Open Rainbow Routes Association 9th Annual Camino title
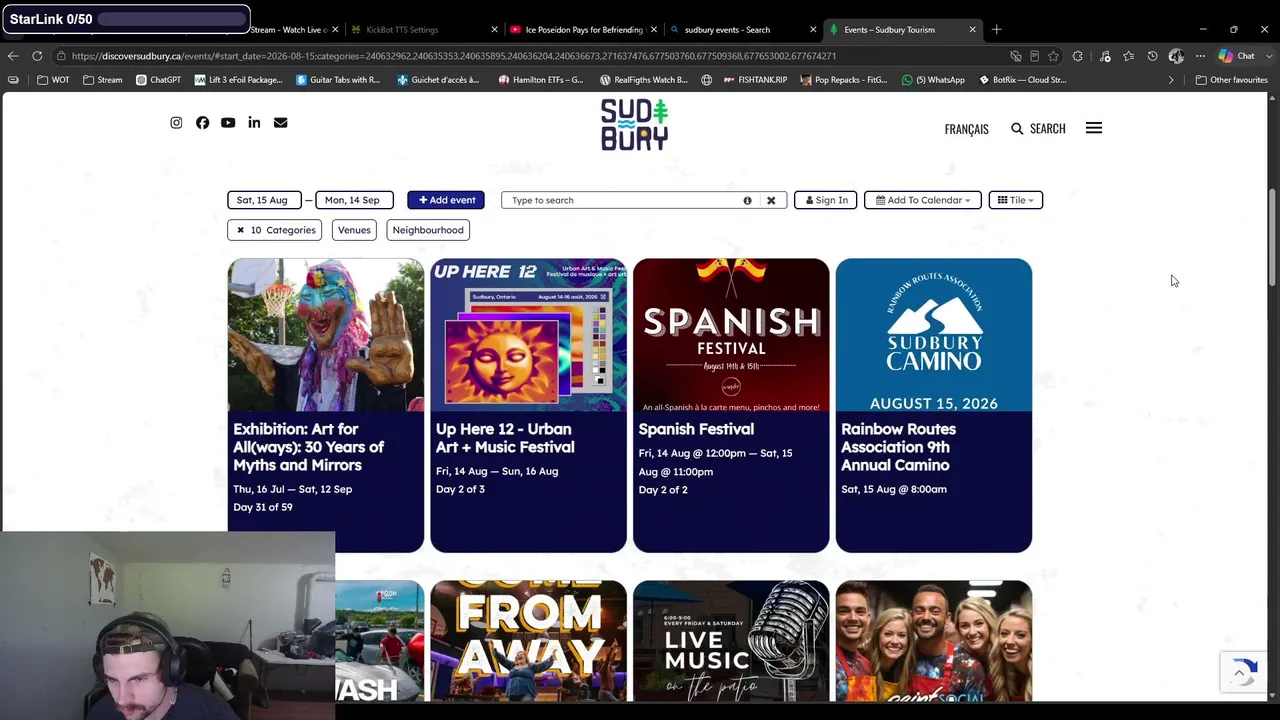Viewport: 1280px width, 720px height. [898, 447]
